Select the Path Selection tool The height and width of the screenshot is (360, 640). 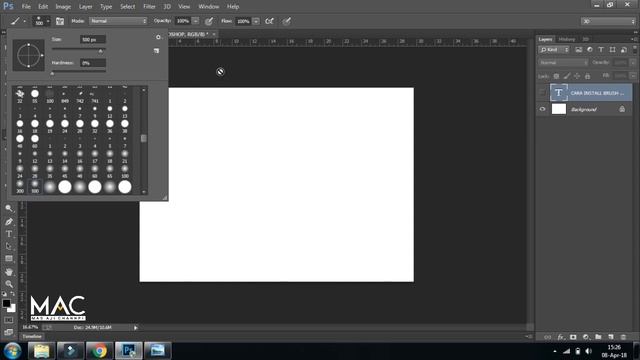click(9, 246)
